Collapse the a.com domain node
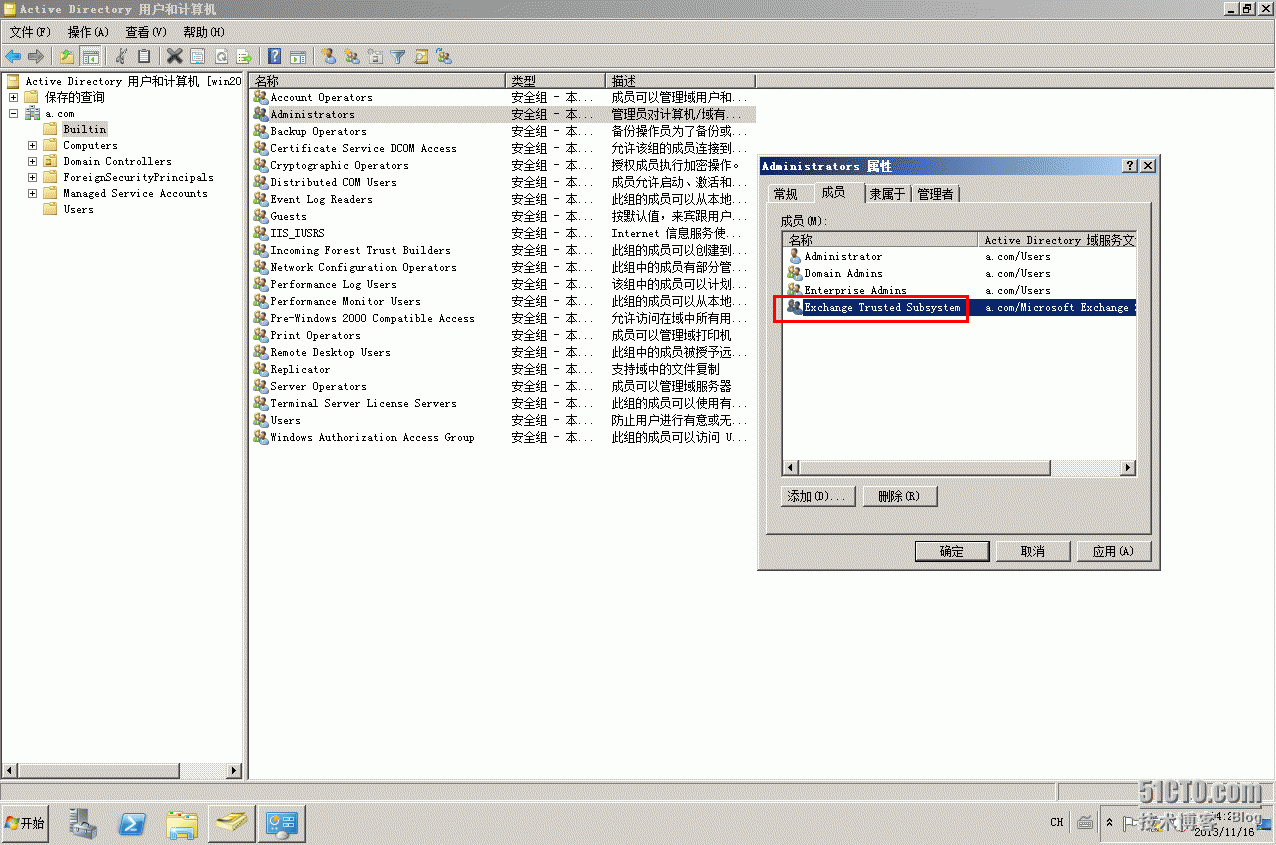The image size is (1276, 845). (x=13, y=113)
